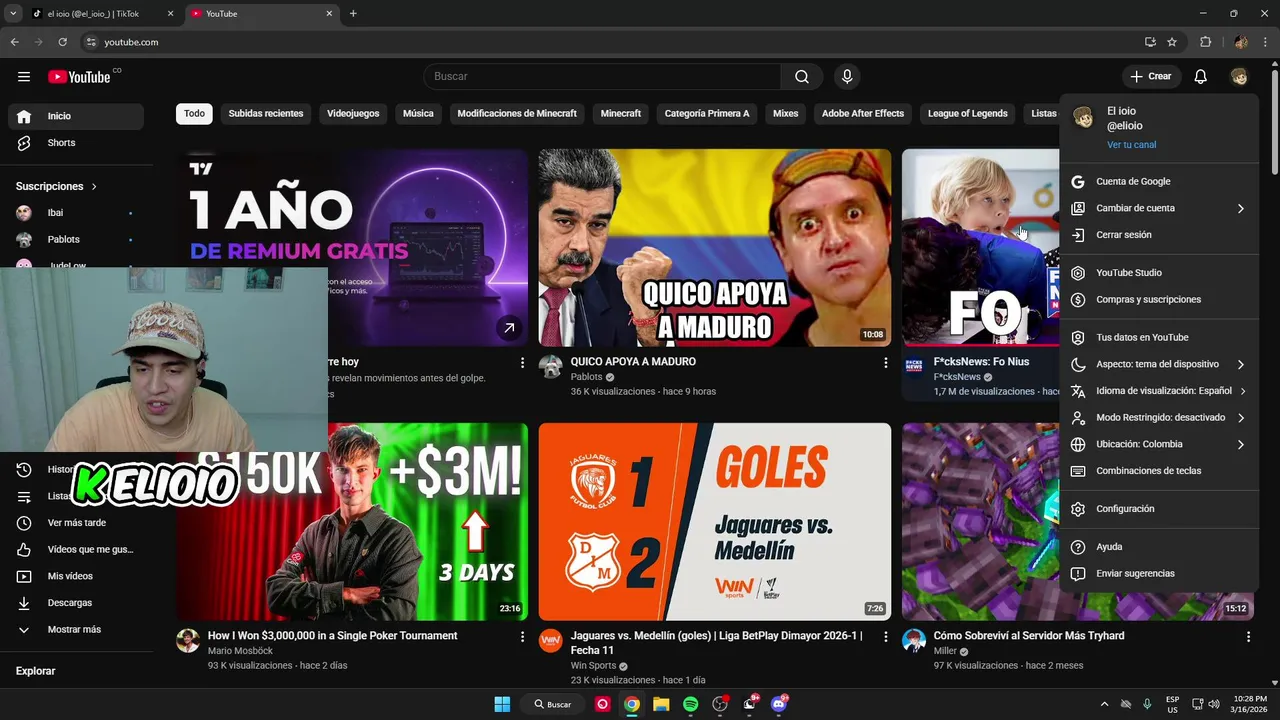Open Ibai subscription channel
Image resolution: width=1280 pixels, height=720 pixels.
76,213
